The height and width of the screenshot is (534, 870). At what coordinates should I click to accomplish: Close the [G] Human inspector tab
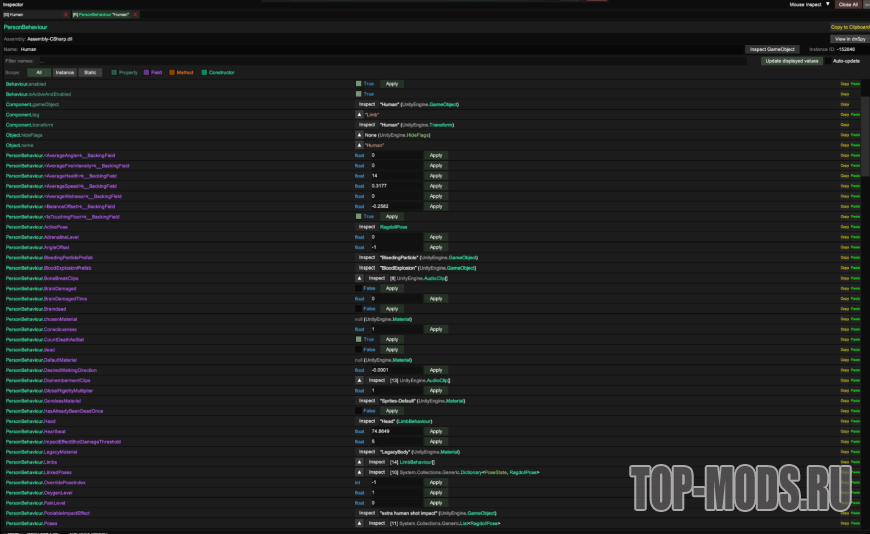tap(65, 15)
